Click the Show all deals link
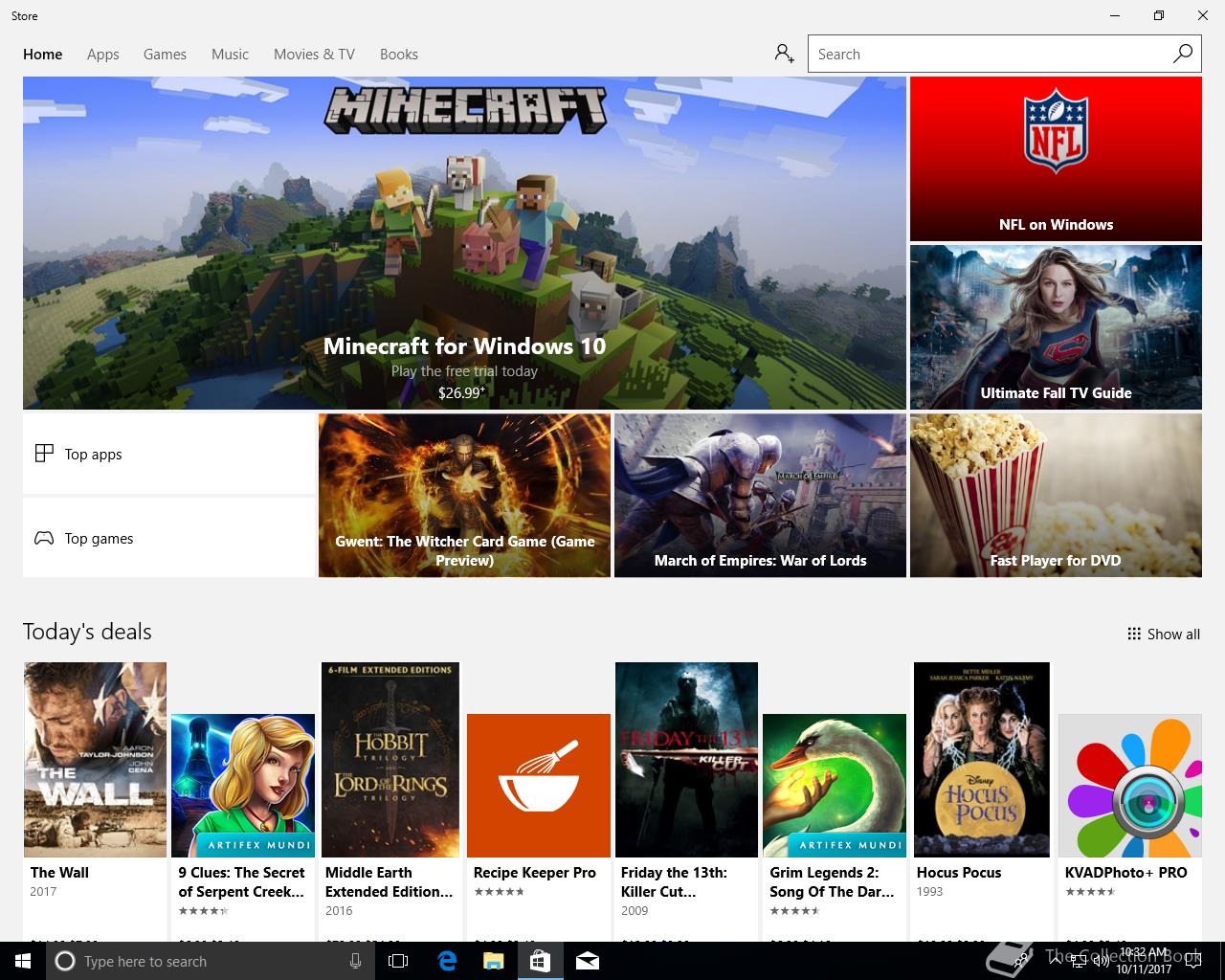This screenshot has width=1225, height=980. point(1164,634)
